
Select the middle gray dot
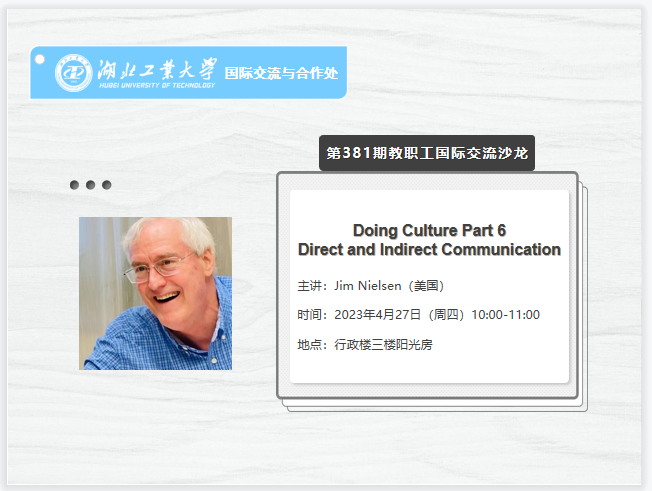91,185
